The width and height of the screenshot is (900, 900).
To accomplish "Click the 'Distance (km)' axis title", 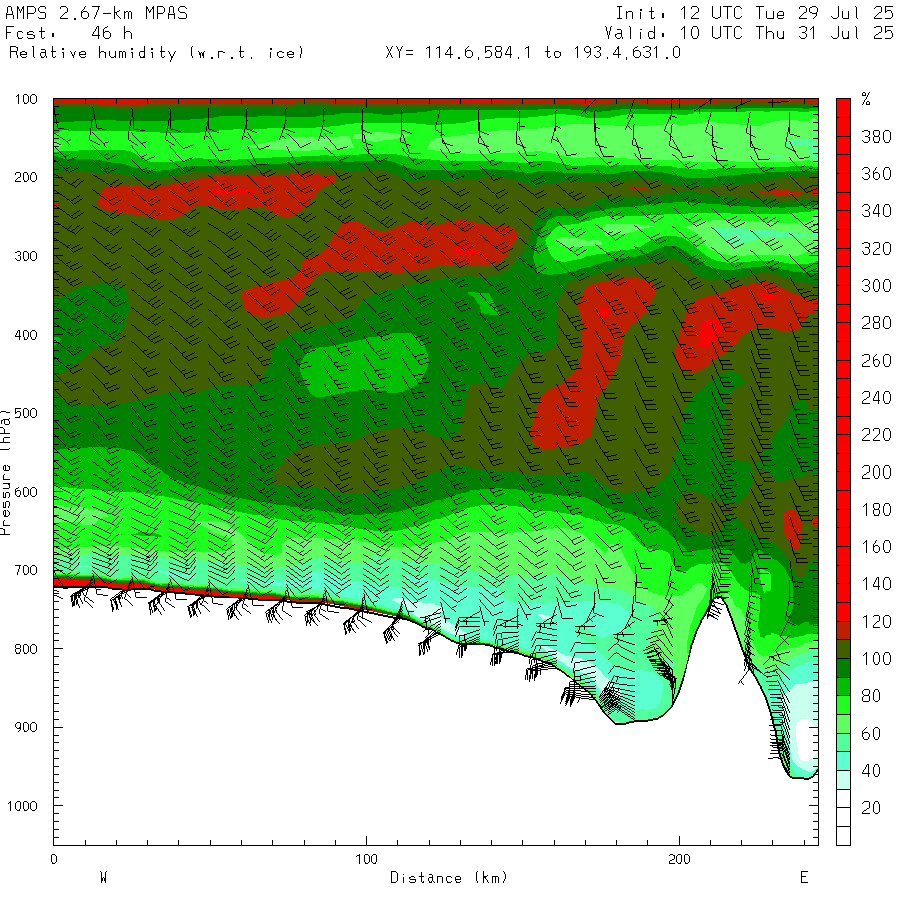I will tap(449, 878).
